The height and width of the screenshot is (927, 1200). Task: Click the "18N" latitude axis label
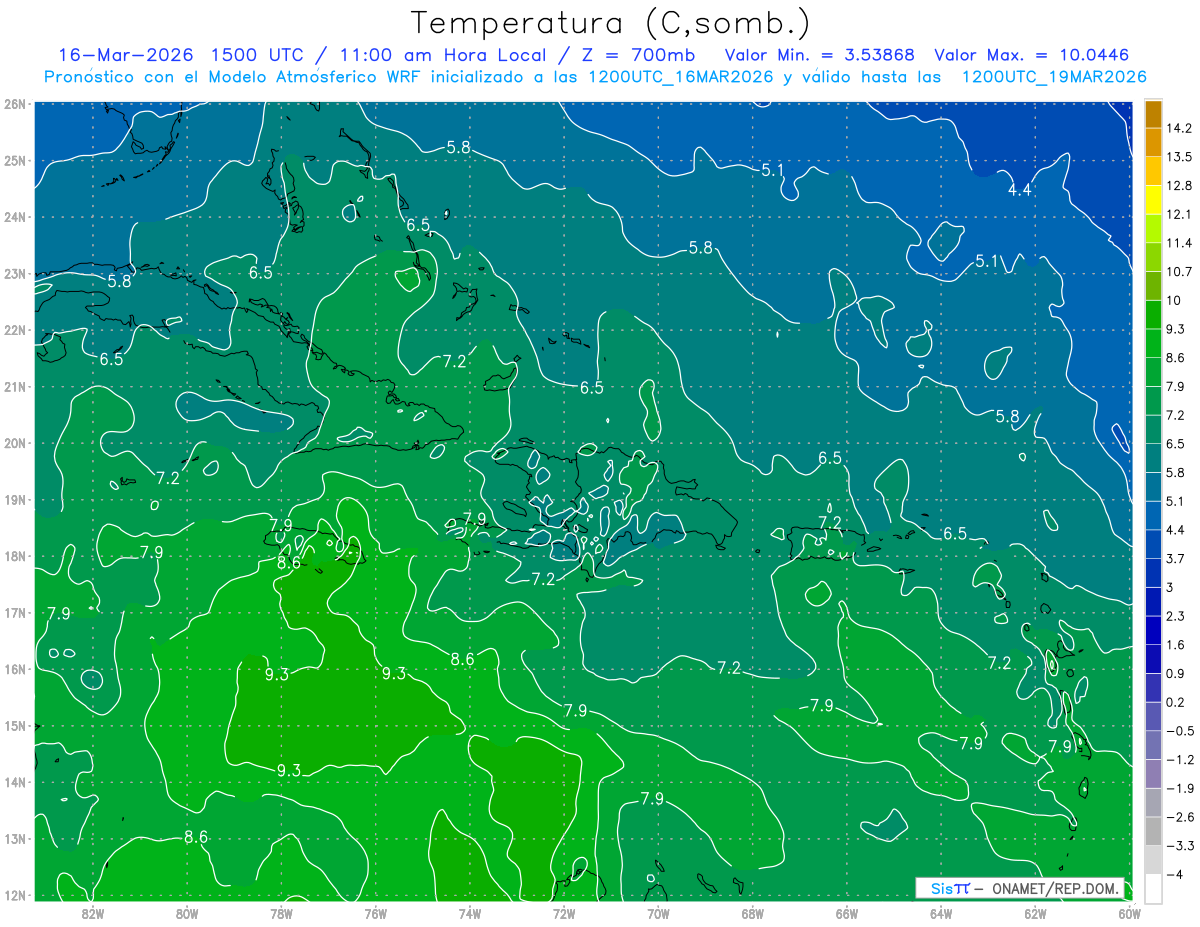click(16, 556)
